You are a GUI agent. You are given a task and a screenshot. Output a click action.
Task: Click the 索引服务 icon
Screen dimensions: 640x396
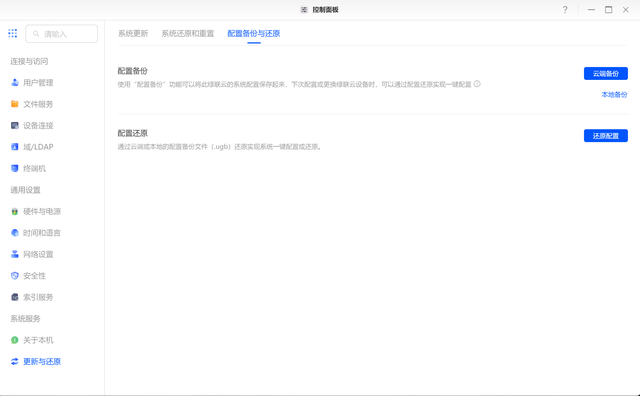click(15, 297)
